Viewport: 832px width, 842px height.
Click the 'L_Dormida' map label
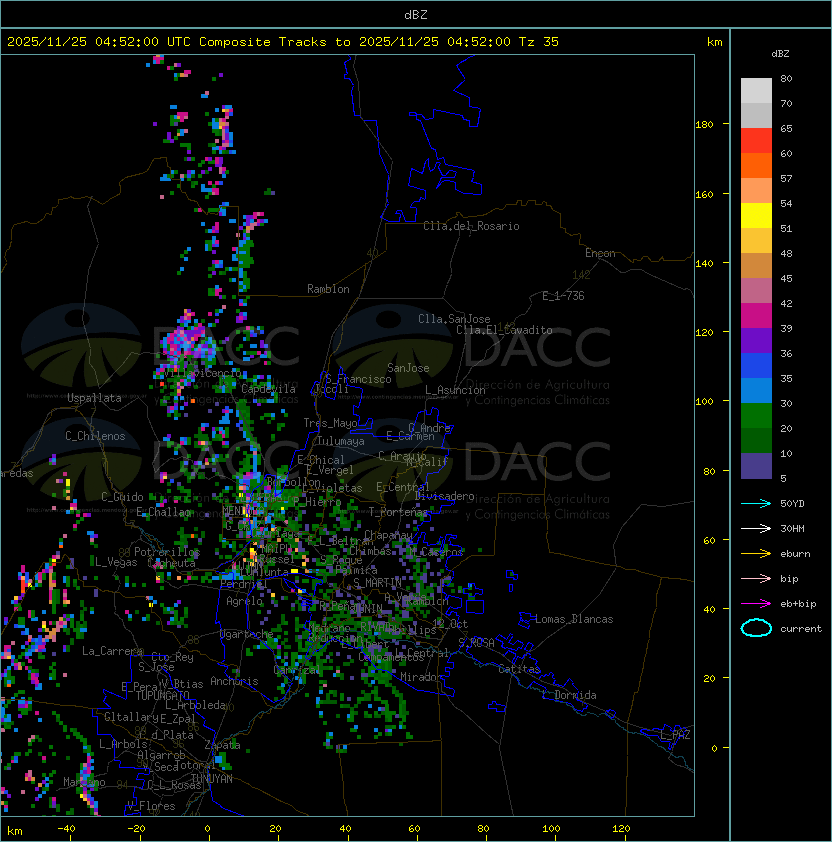point(569,695)
